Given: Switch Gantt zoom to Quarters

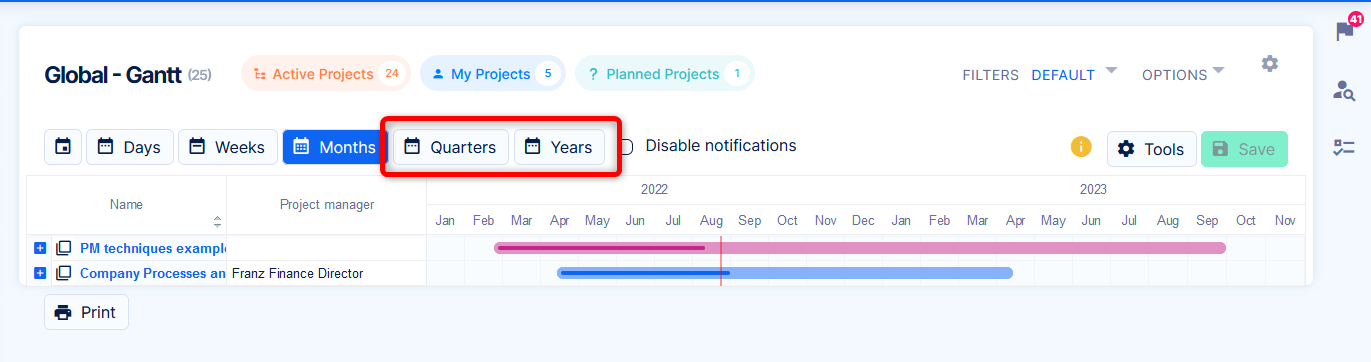Looking at the screenshot, I should pos(450,147).
